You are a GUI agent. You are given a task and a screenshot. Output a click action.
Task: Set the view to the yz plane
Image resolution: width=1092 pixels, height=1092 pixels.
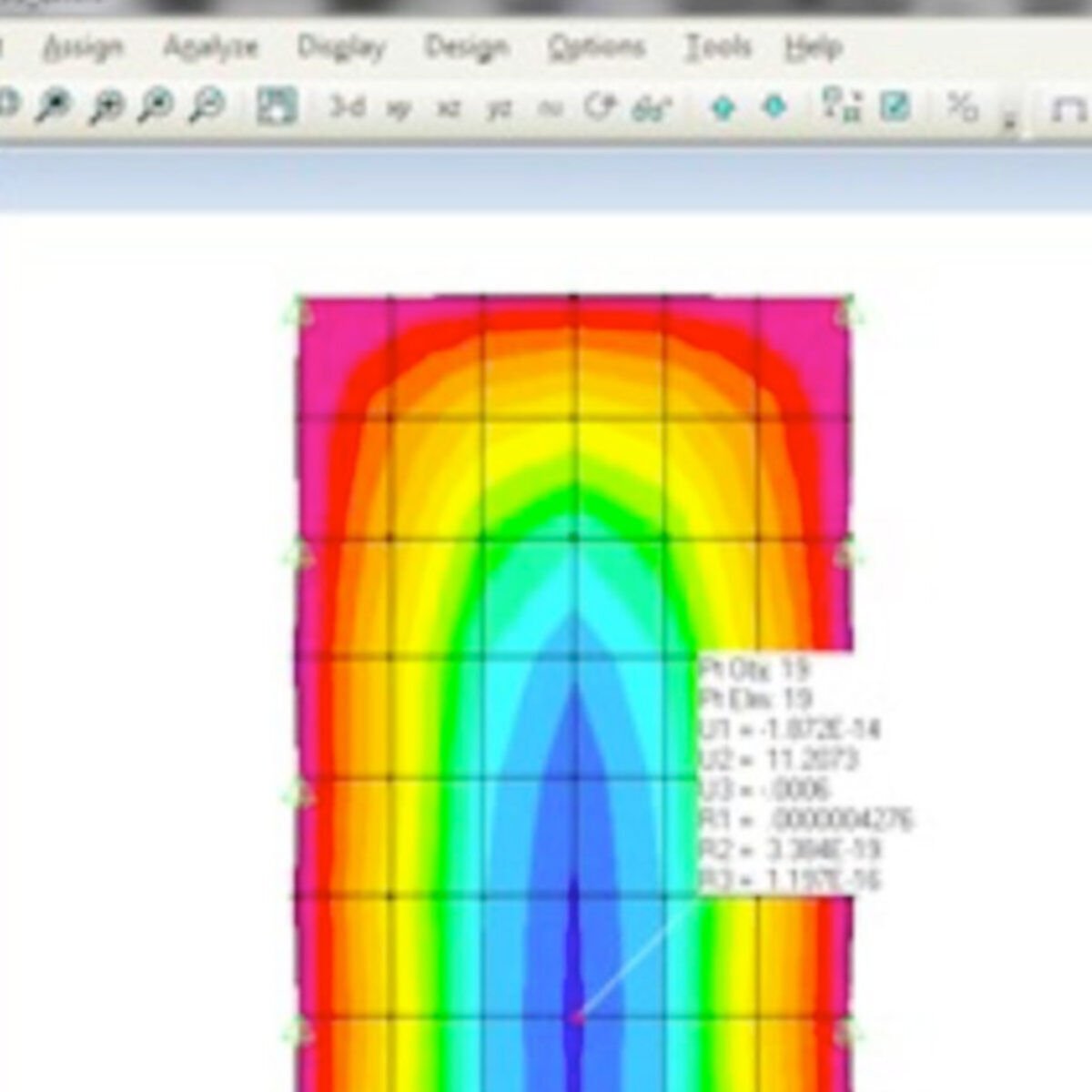point(499,108)
